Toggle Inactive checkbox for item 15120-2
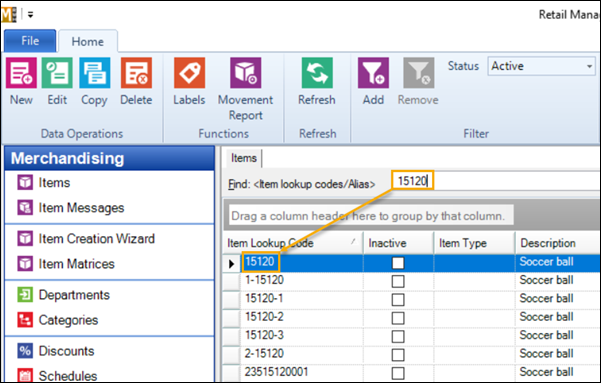Viewport: 601px width, 383px height. pyautogui.click(x=398, y=318)
